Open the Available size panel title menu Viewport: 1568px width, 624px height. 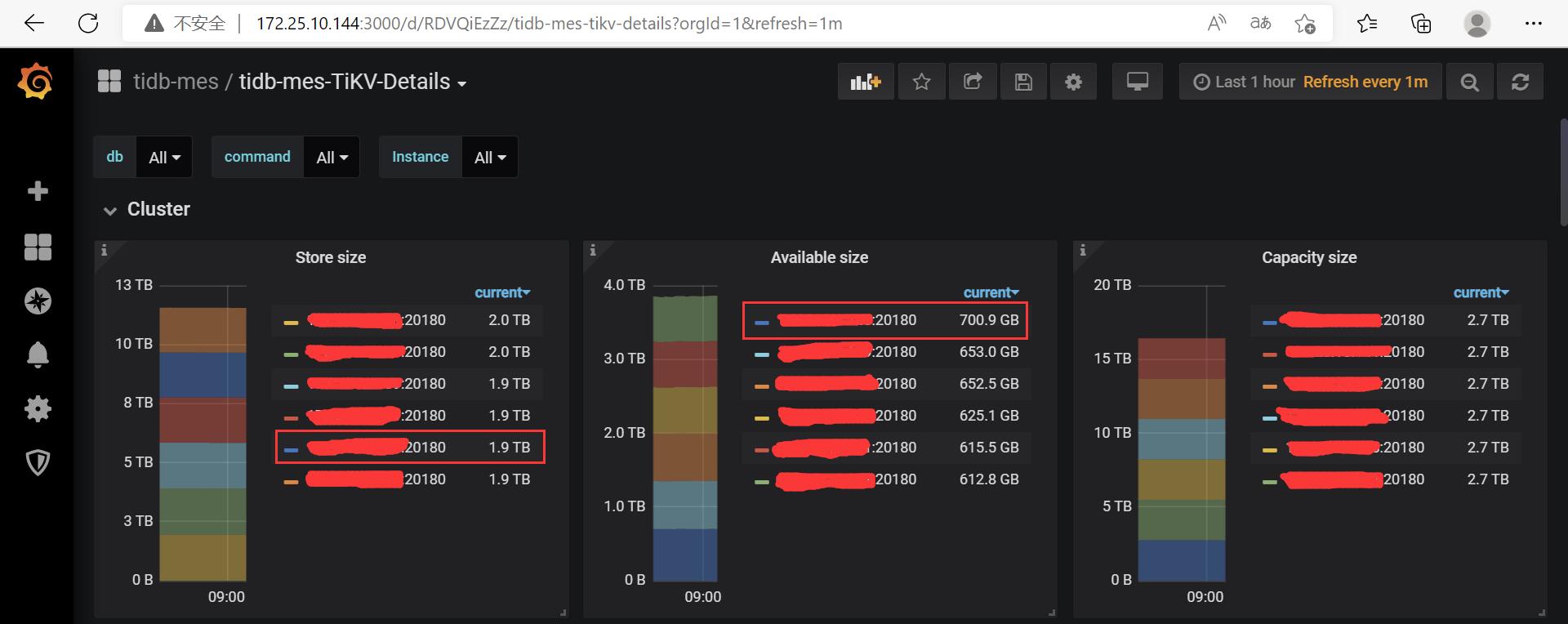[x=819, y=257]
